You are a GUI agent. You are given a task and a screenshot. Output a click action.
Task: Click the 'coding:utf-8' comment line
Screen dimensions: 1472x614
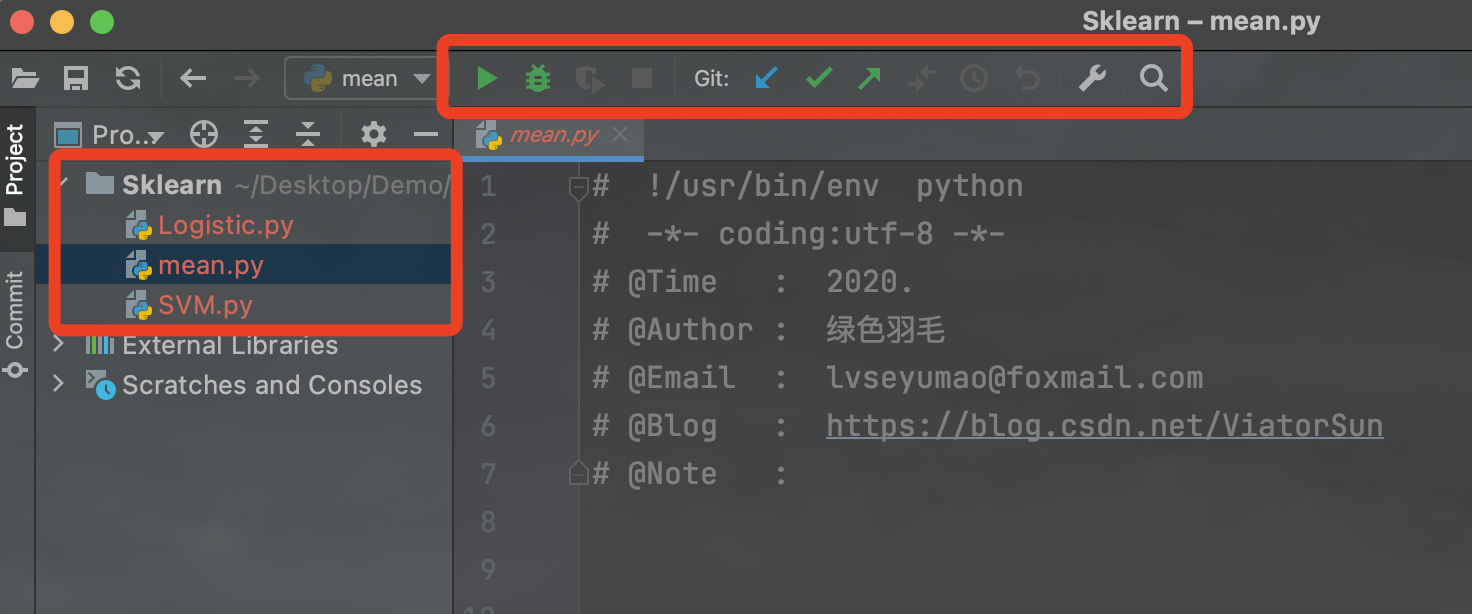click(798, 234)
